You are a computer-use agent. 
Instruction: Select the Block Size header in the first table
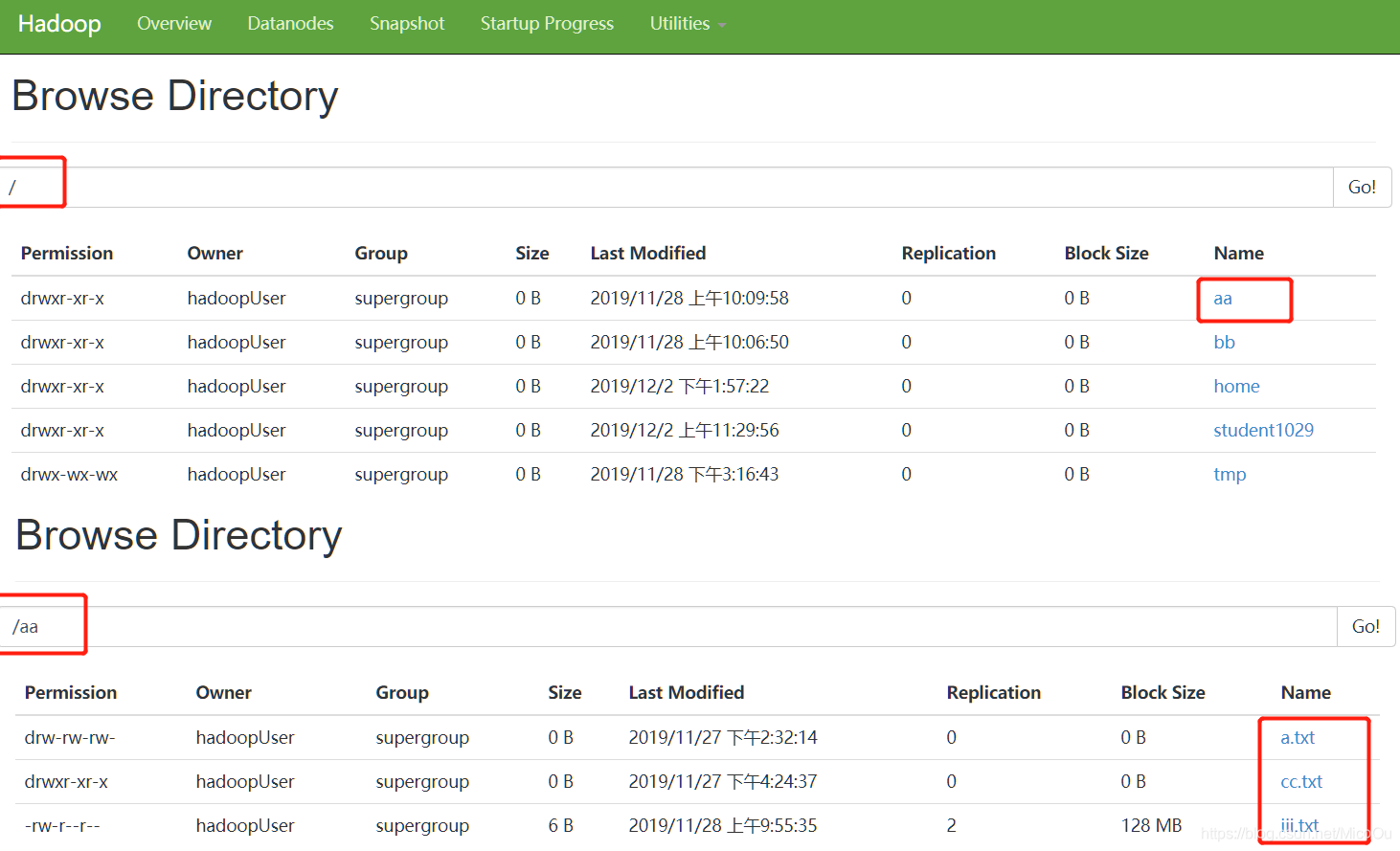1106,254
